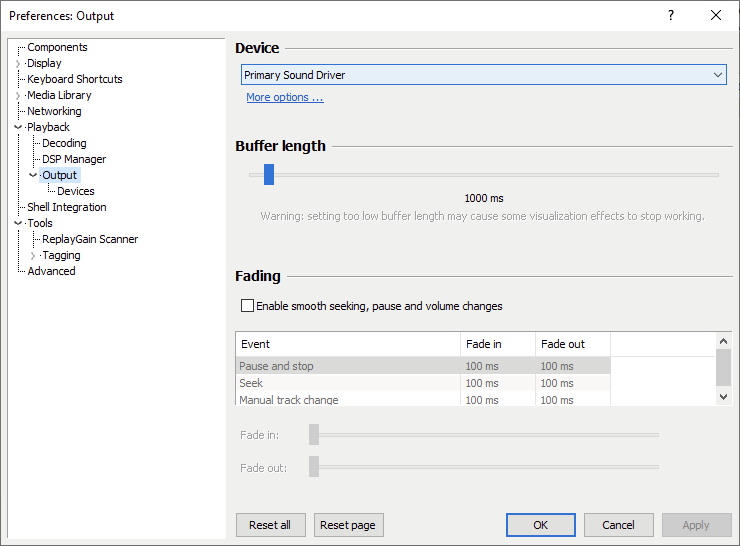
Task: Expand the Media Library tree node
Action: click(x=18, y=96)
